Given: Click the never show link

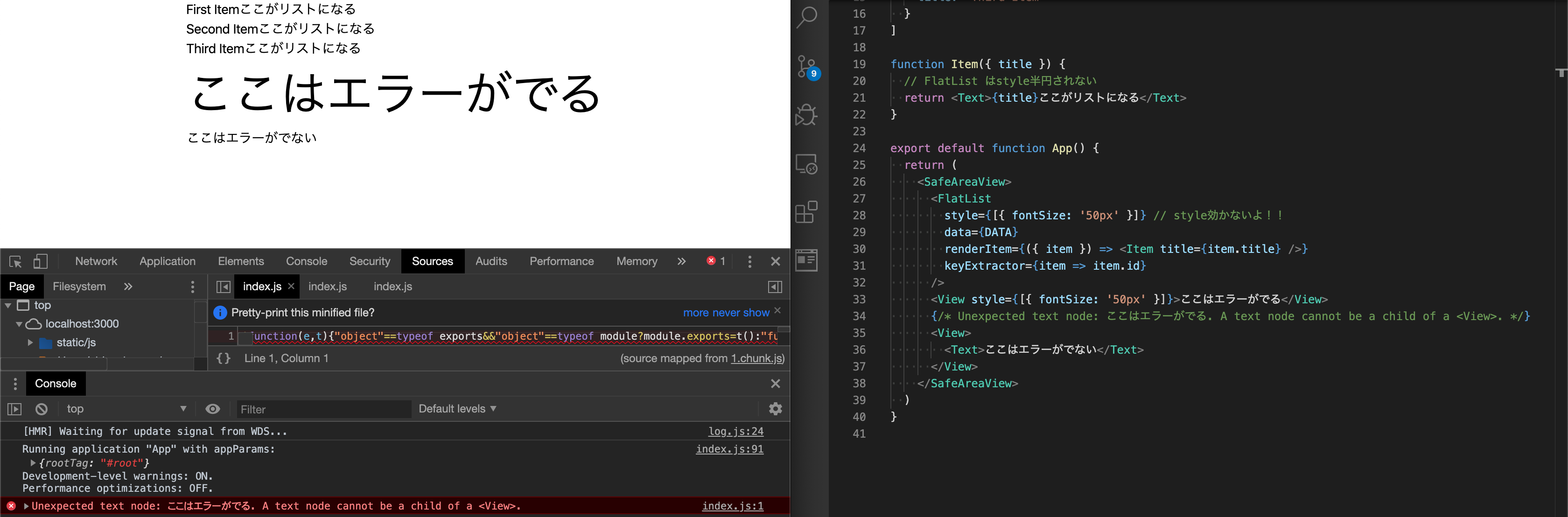Looking at the screenshot, I should pyautogui.click(x=741, y=313).
